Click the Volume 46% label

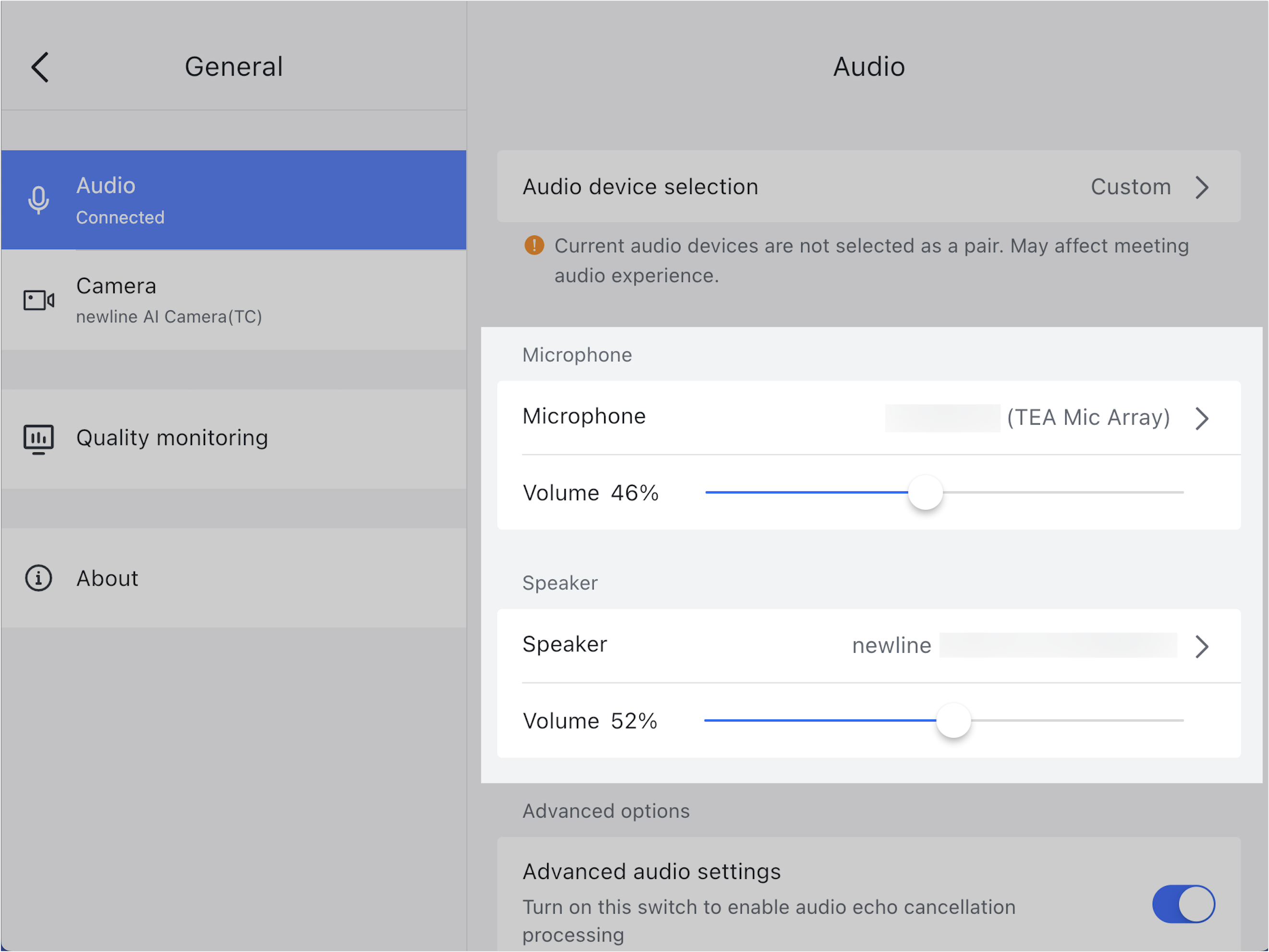[x=590, y=493]
